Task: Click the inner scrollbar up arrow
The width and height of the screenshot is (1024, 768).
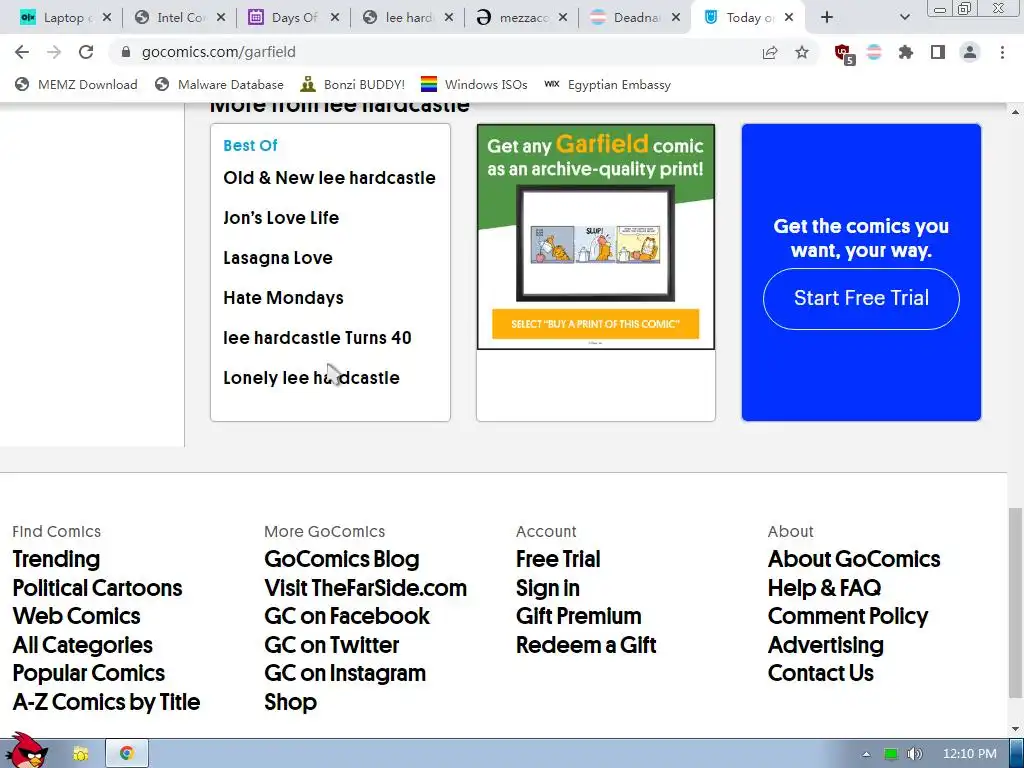Action: [1015, 112]
